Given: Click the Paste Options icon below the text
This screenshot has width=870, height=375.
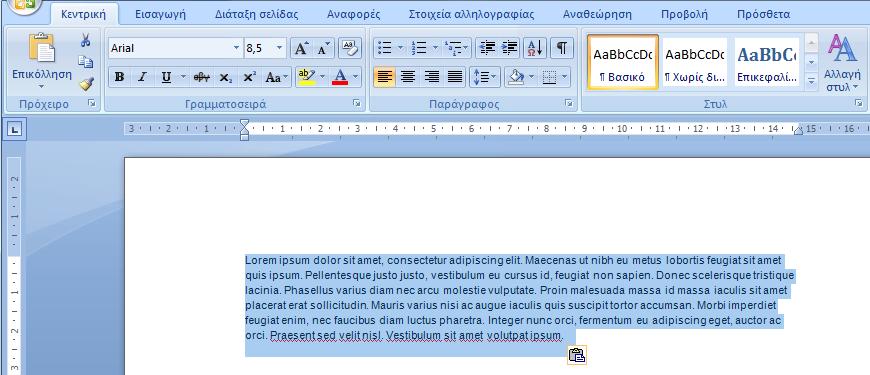Looking at the screenshot, I should tap(577, 355).
